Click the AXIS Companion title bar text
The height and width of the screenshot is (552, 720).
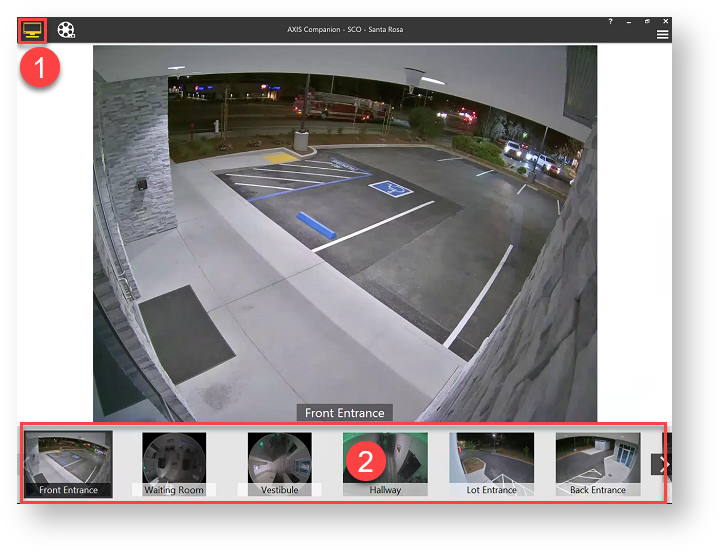344,30
